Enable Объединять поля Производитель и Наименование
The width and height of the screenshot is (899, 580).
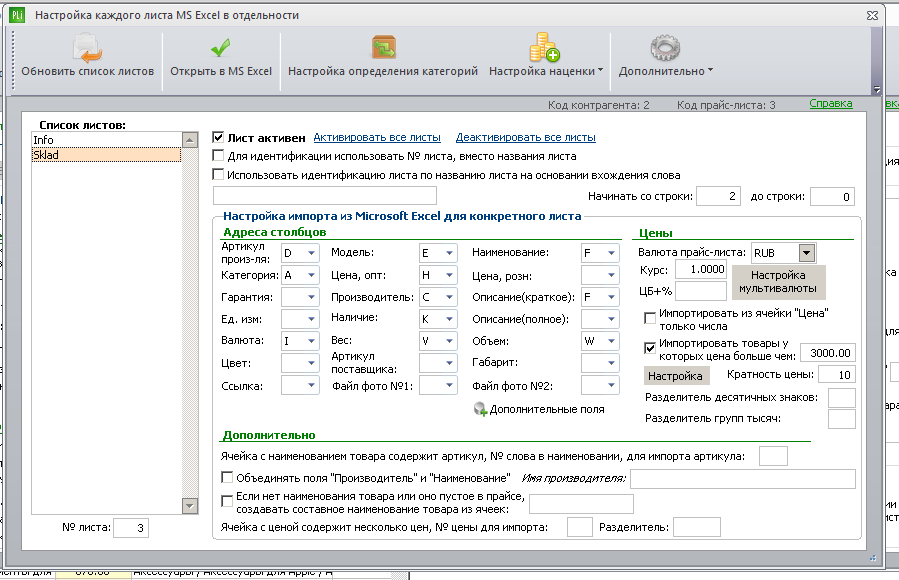227,477
